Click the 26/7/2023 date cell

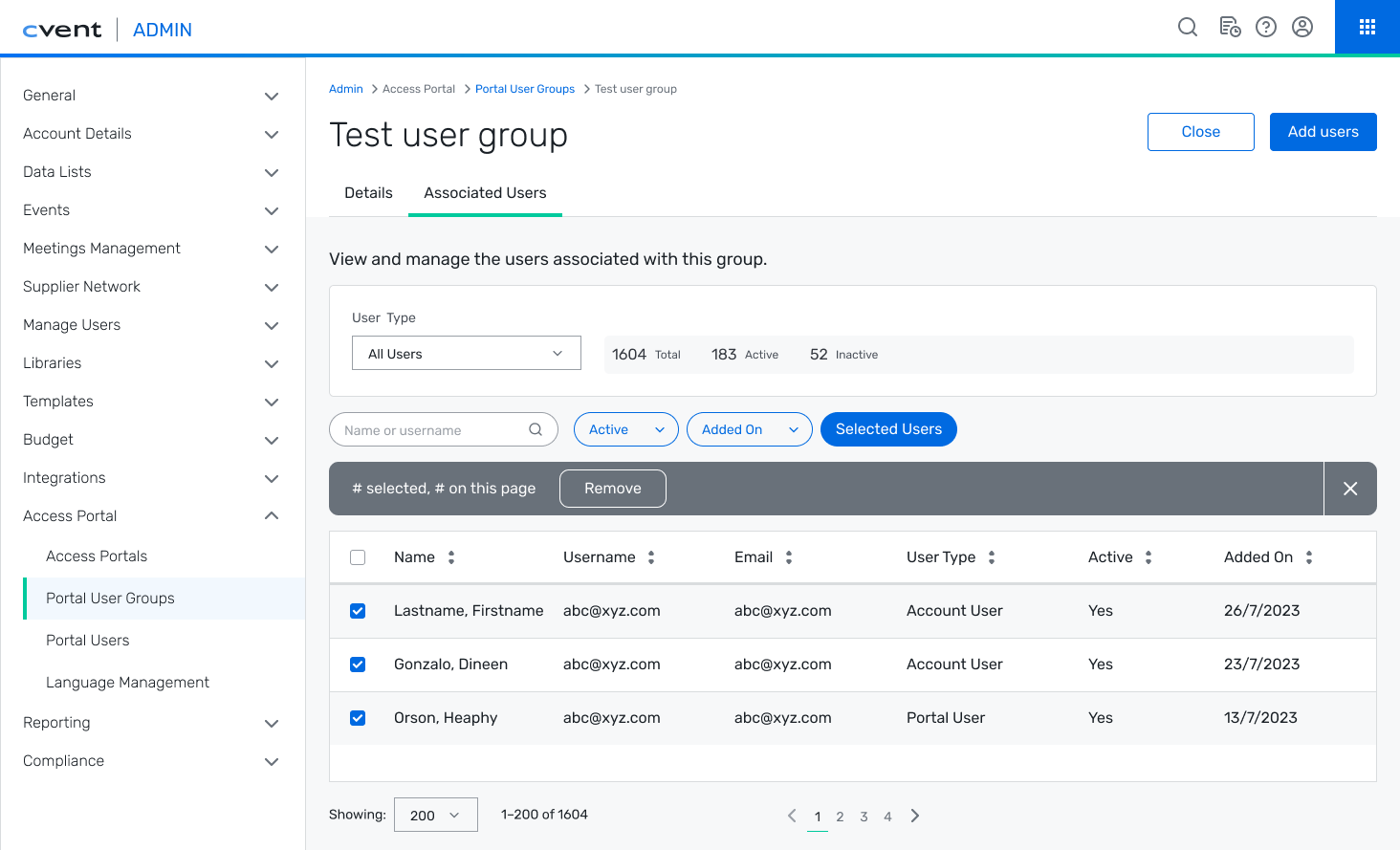click(1261, 611)
